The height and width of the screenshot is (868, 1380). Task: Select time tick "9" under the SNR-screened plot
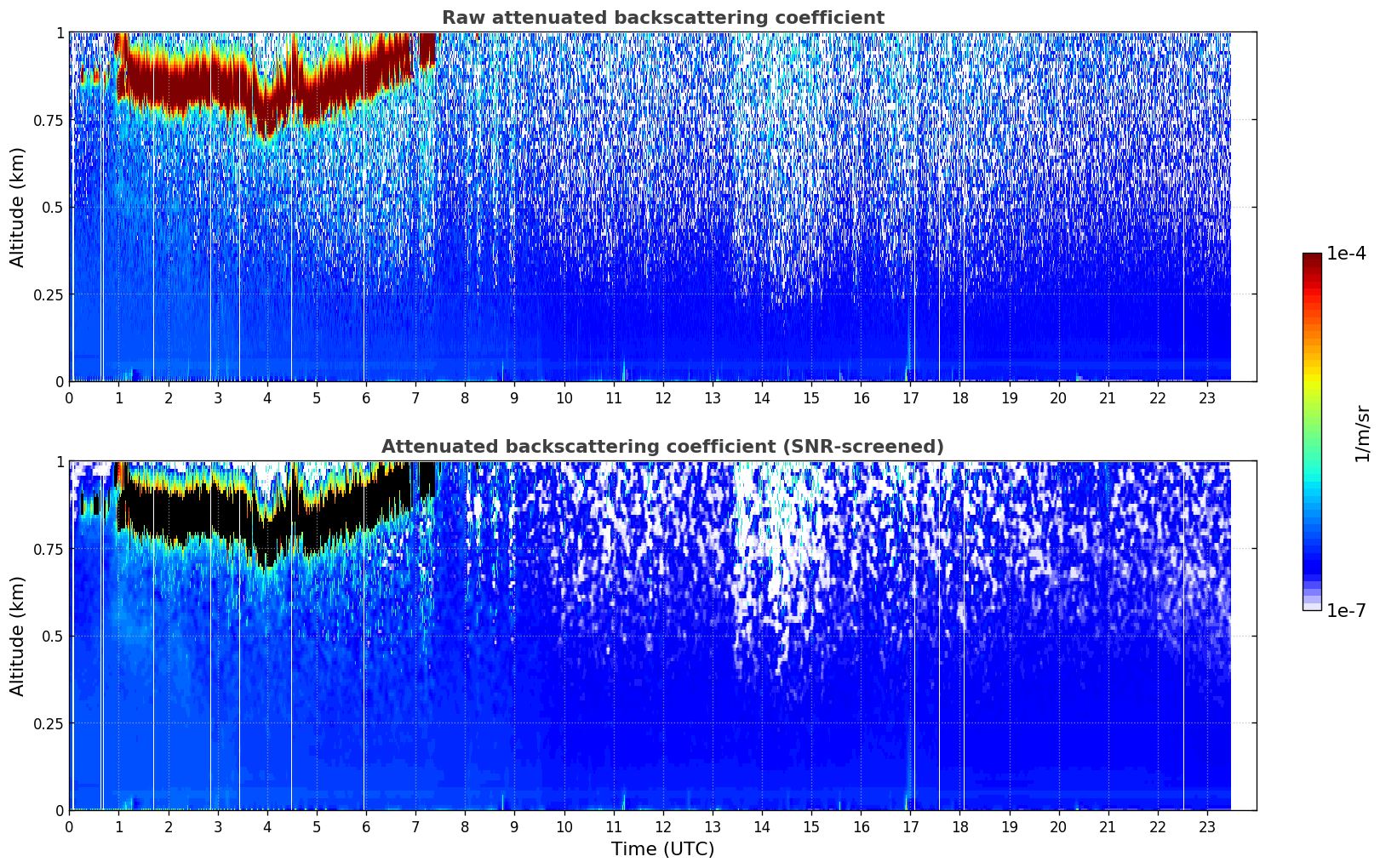point(514,826)
